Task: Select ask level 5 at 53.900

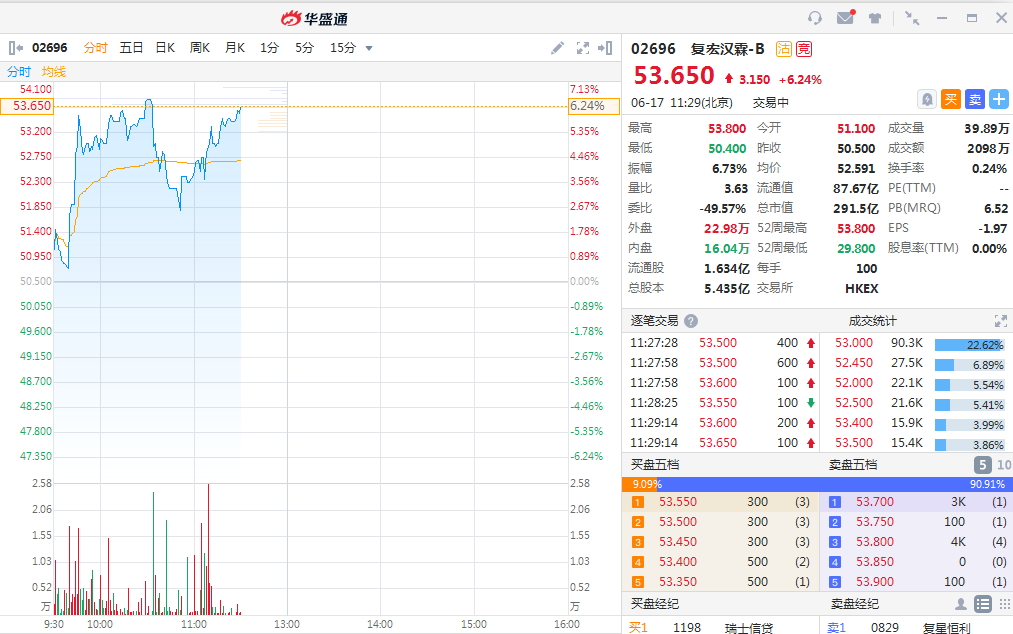Action: 917,582
